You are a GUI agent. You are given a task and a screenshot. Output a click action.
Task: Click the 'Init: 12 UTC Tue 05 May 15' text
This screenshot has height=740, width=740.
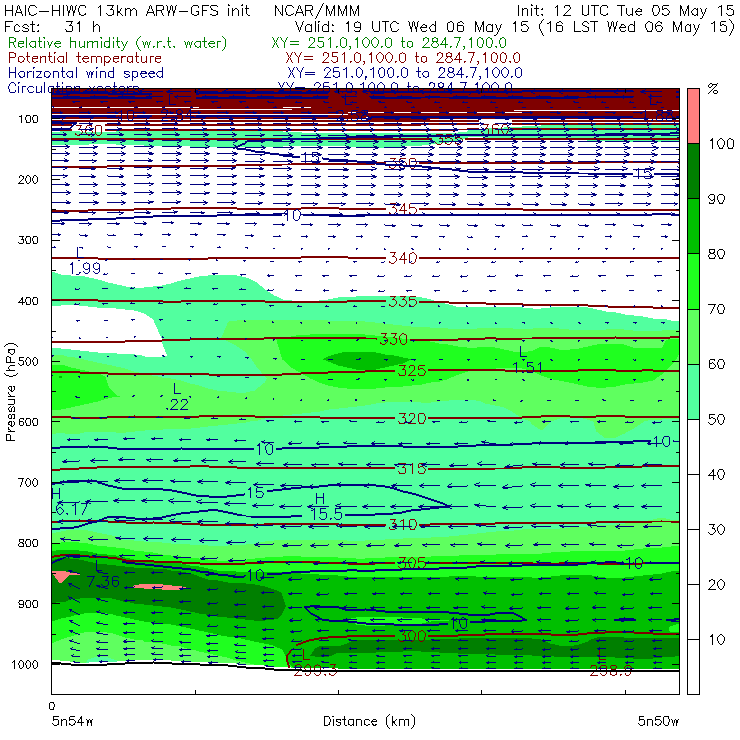625,10
